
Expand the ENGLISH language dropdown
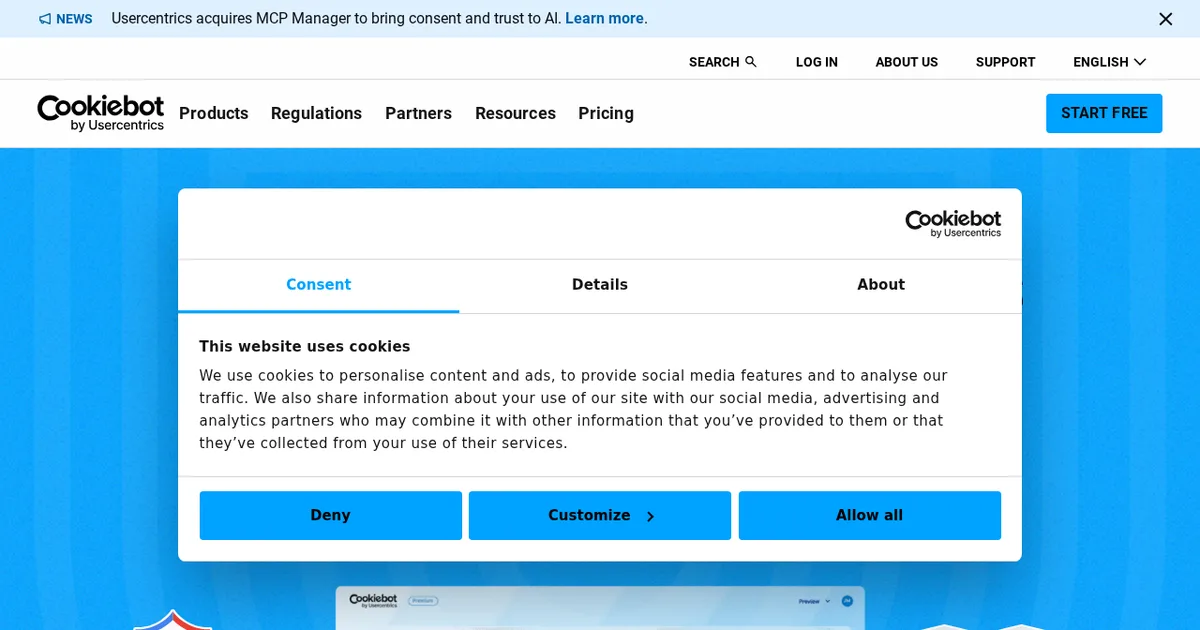1109,62
